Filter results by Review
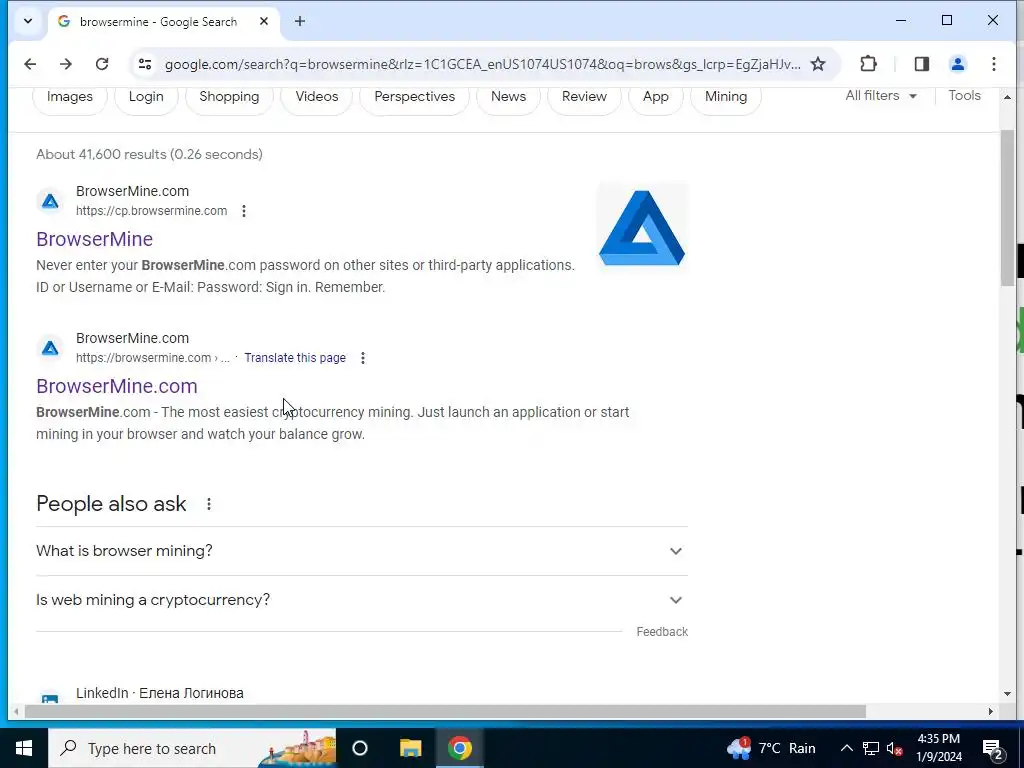 point(584,97)
